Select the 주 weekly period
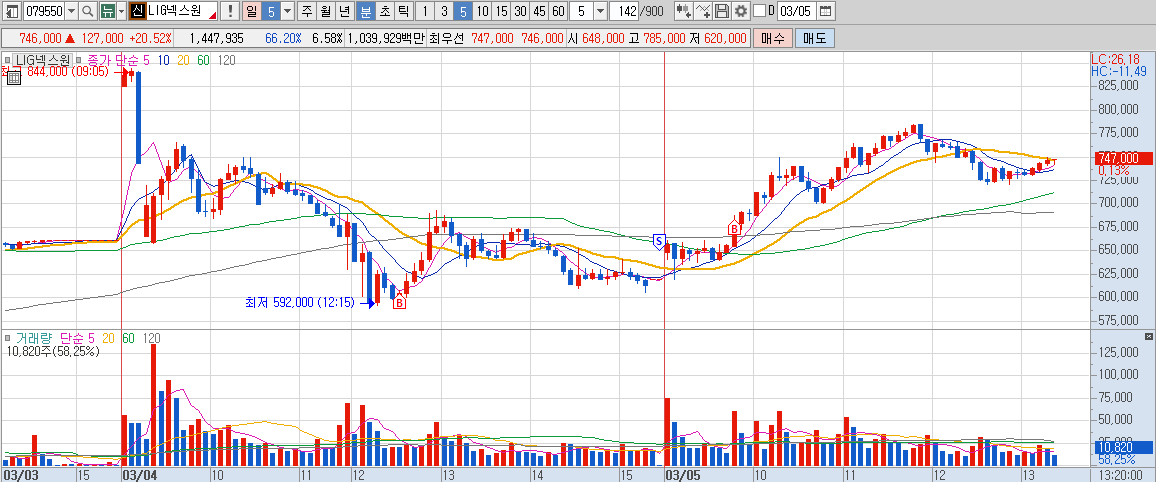1156x482 pixels. (x=307, y=11)
